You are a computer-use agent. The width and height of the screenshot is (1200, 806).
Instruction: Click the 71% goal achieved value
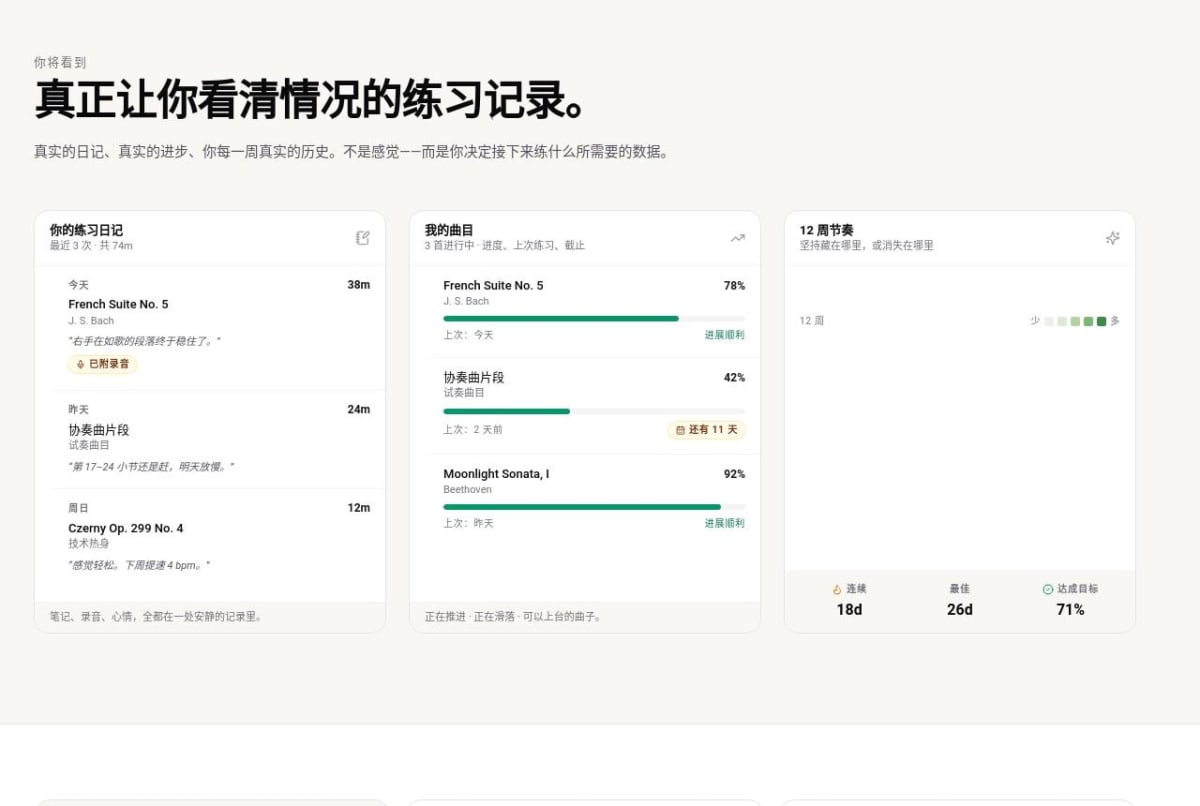pyautogui.click(x=1070, y=609)
